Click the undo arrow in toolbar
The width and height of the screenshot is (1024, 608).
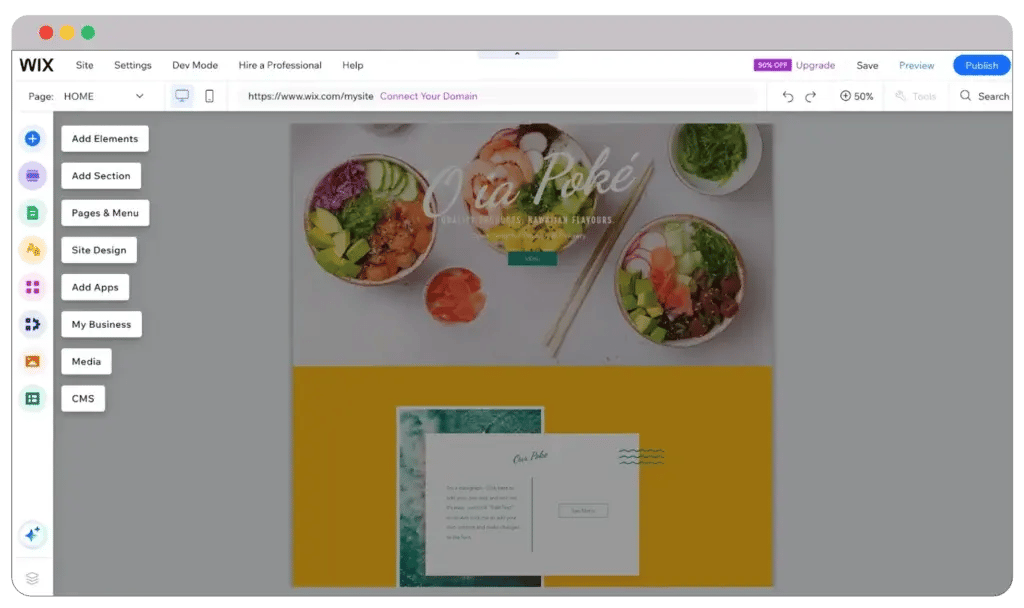[788, 96]
